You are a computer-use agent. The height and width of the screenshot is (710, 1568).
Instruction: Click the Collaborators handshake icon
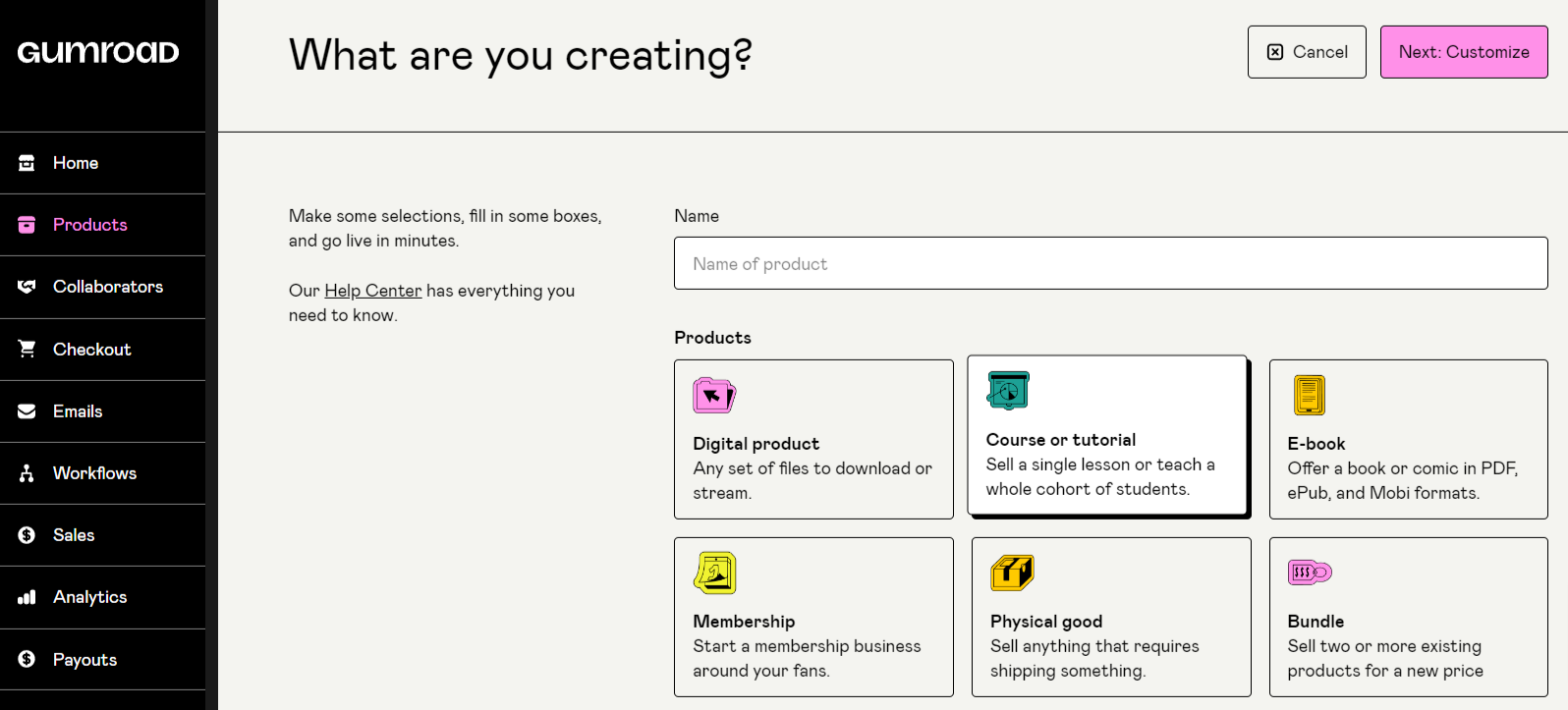pyautogui.click(x=27, y=287)
